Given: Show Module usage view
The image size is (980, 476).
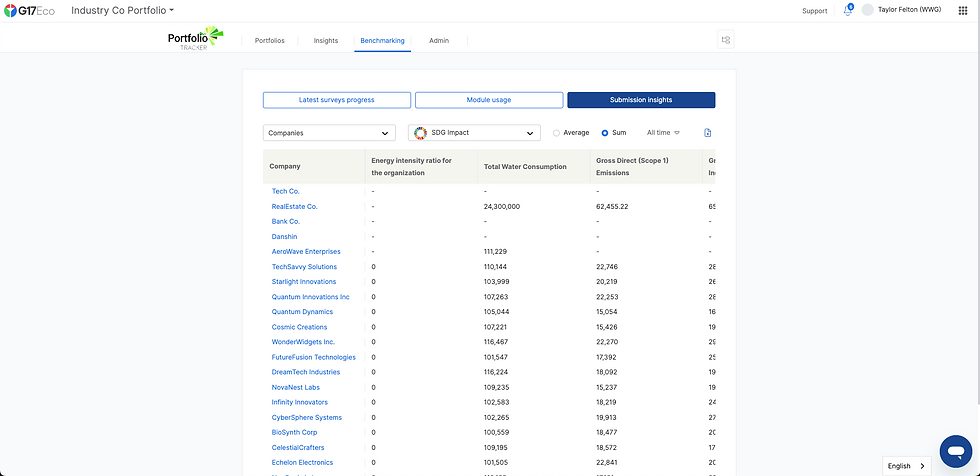Looking at the screenshot, I should tap(489, 100).
